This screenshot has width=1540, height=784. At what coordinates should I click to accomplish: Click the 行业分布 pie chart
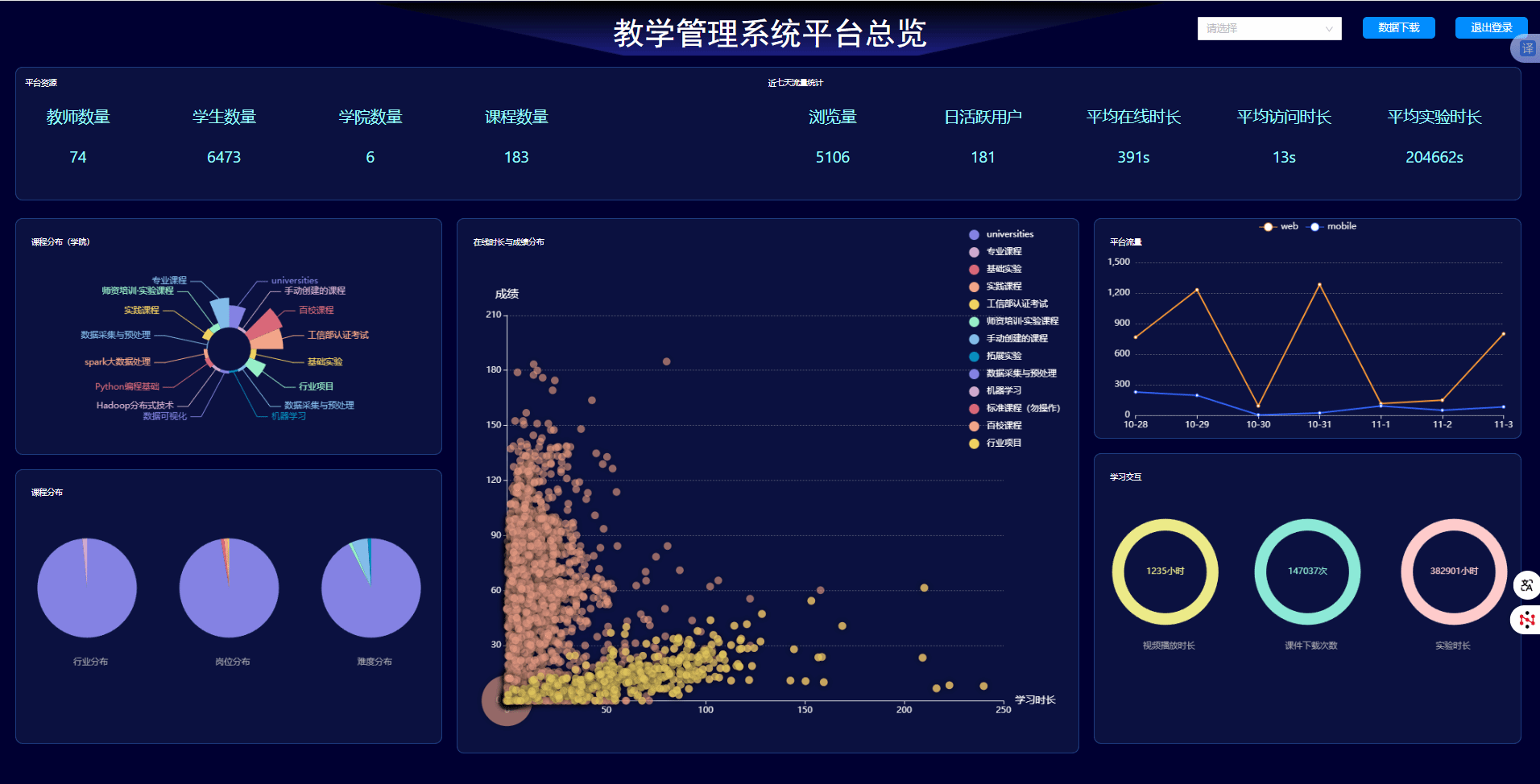click(87, 588)
